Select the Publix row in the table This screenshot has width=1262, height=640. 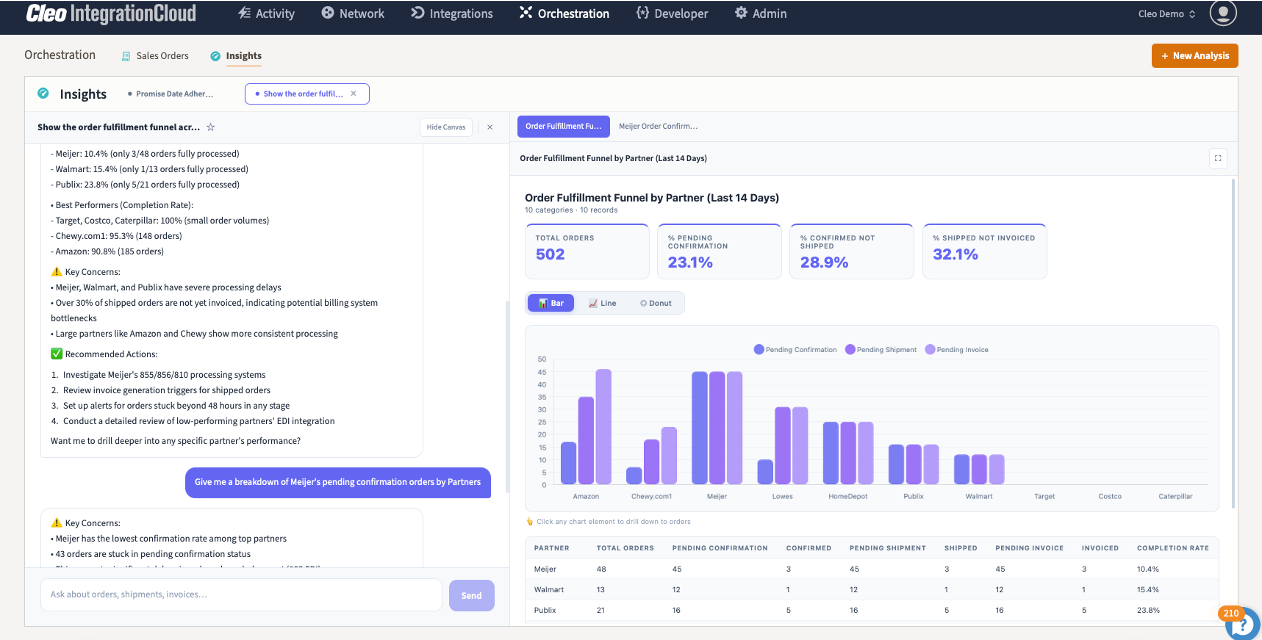click(x=872, y=610)
